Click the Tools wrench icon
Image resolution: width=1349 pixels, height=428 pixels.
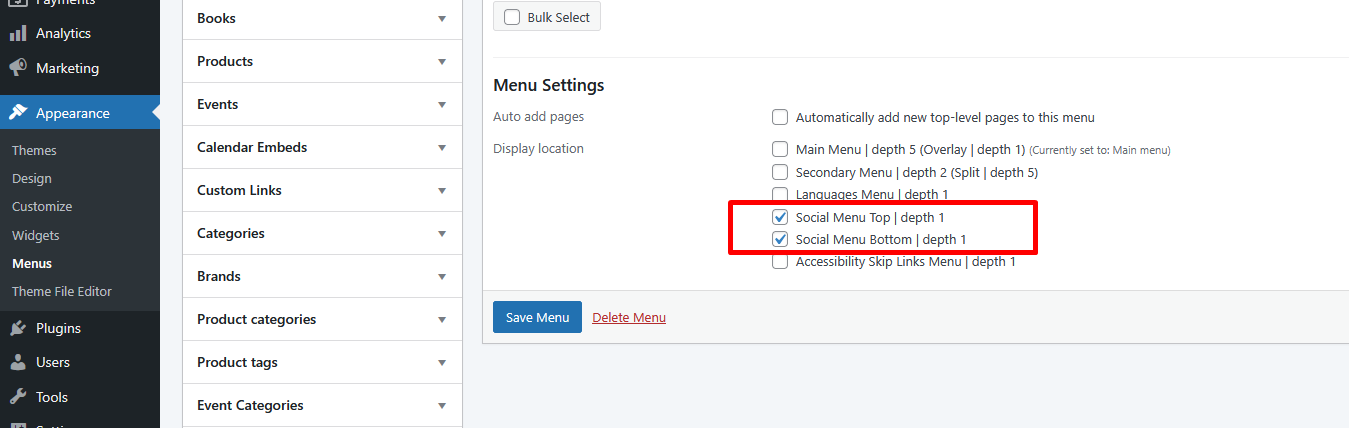coord(18,397)
